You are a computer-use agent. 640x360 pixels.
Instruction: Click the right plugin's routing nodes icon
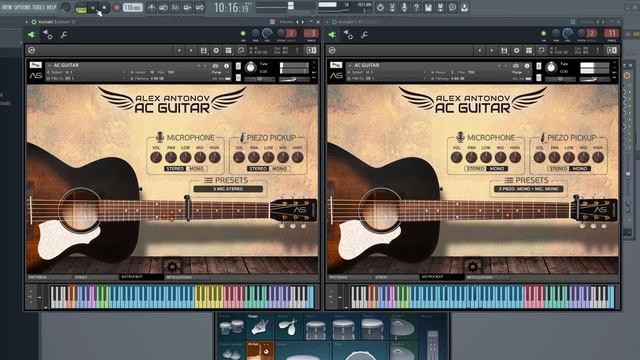coord(348,35)
